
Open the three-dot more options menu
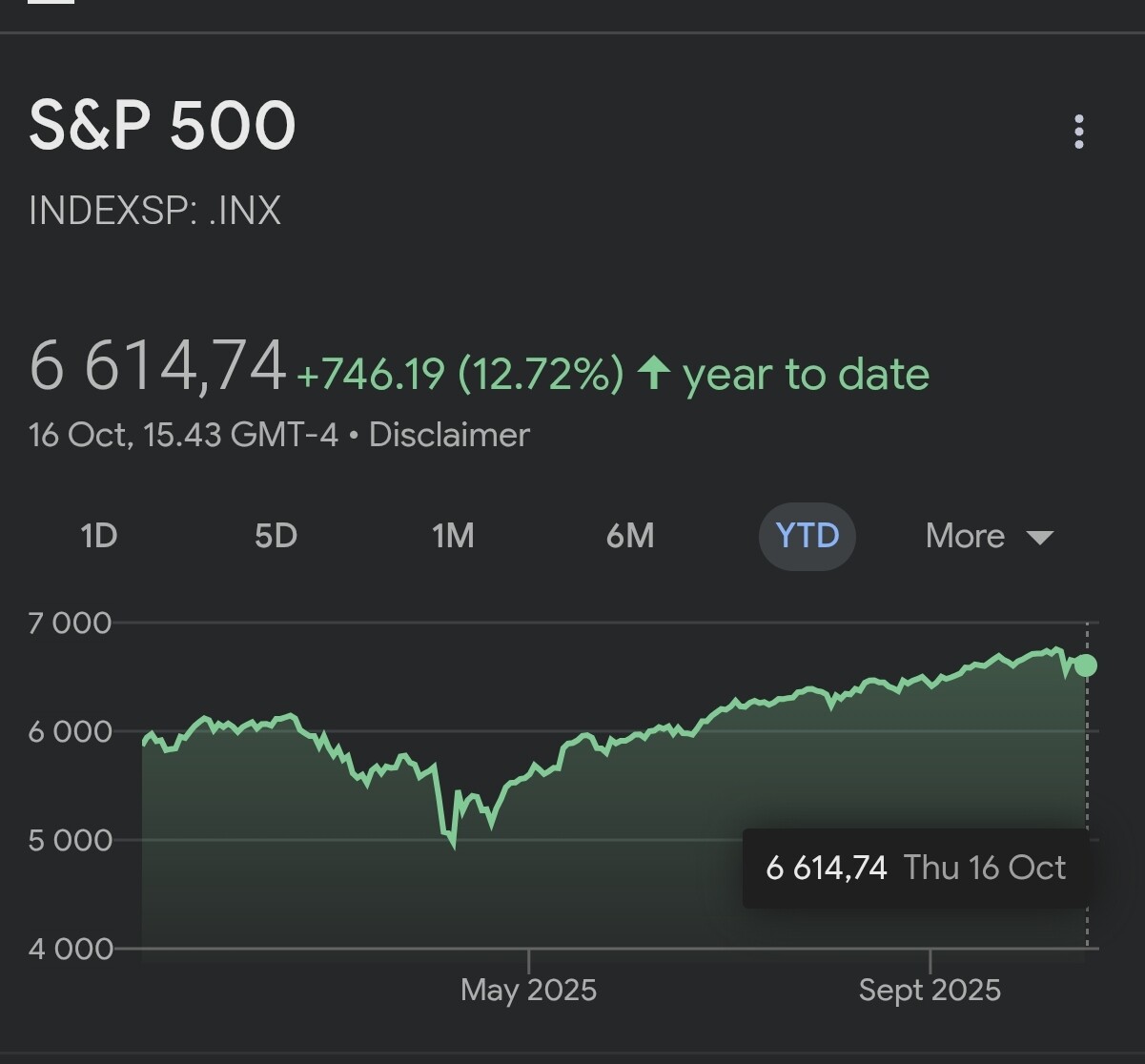point(1079,132)
